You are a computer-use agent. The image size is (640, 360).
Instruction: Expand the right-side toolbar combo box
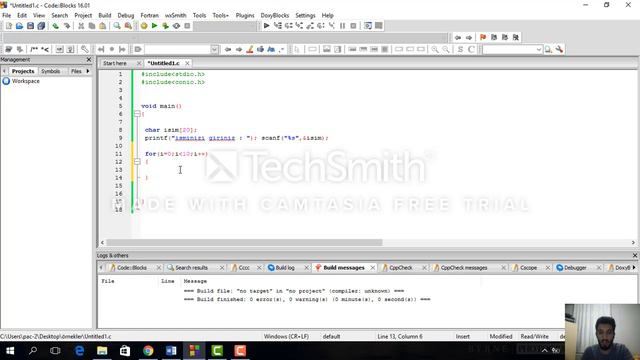539,49
